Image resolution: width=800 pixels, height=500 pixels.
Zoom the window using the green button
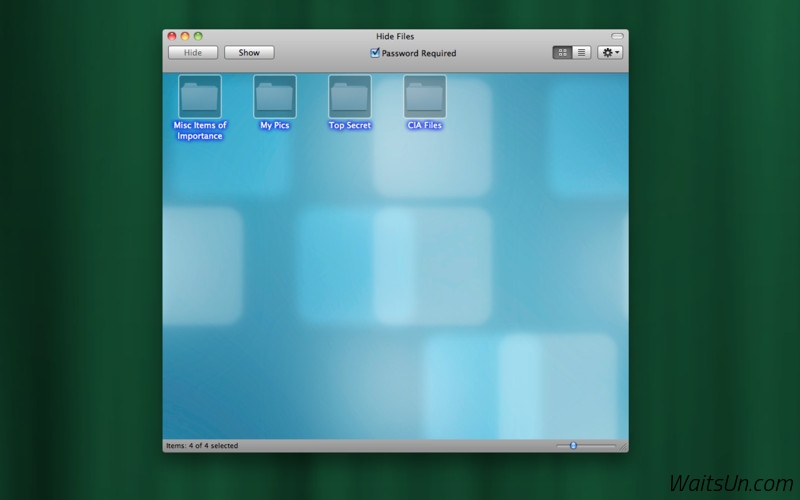point(198,36)
